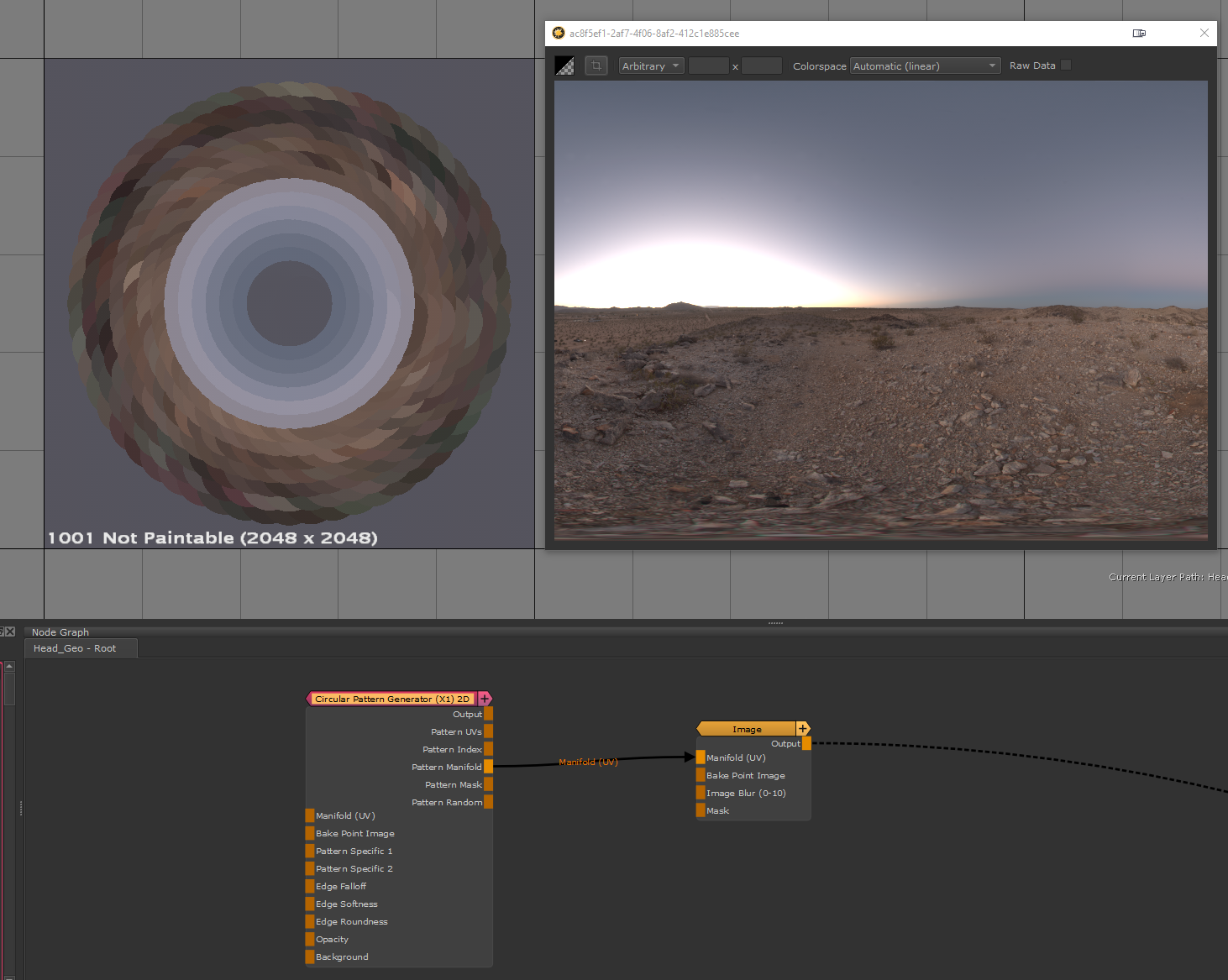Close the Node Graph panel with X button
The height and width of the screenshot is (980, 1228).
click(10, 631)
